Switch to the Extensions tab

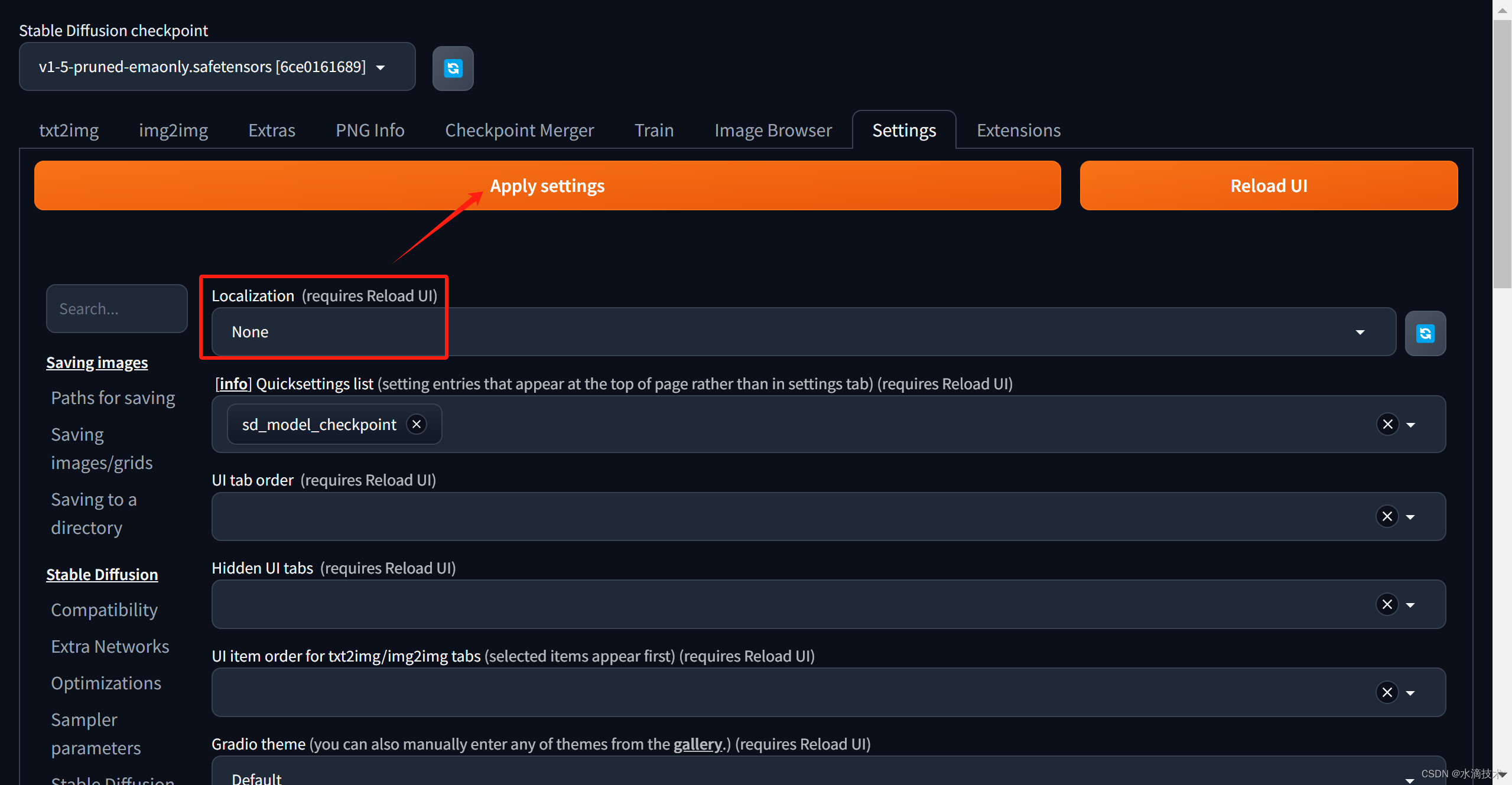1017,129
